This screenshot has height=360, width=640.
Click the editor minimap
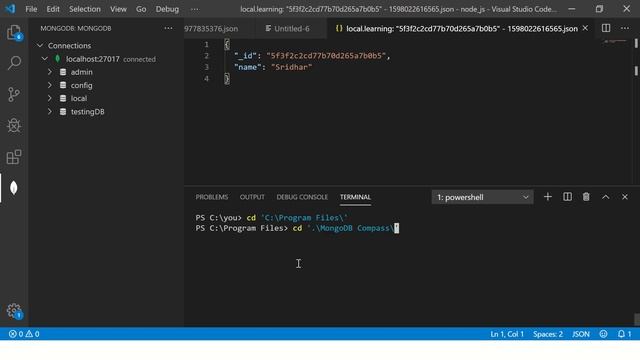pos(615,42)
